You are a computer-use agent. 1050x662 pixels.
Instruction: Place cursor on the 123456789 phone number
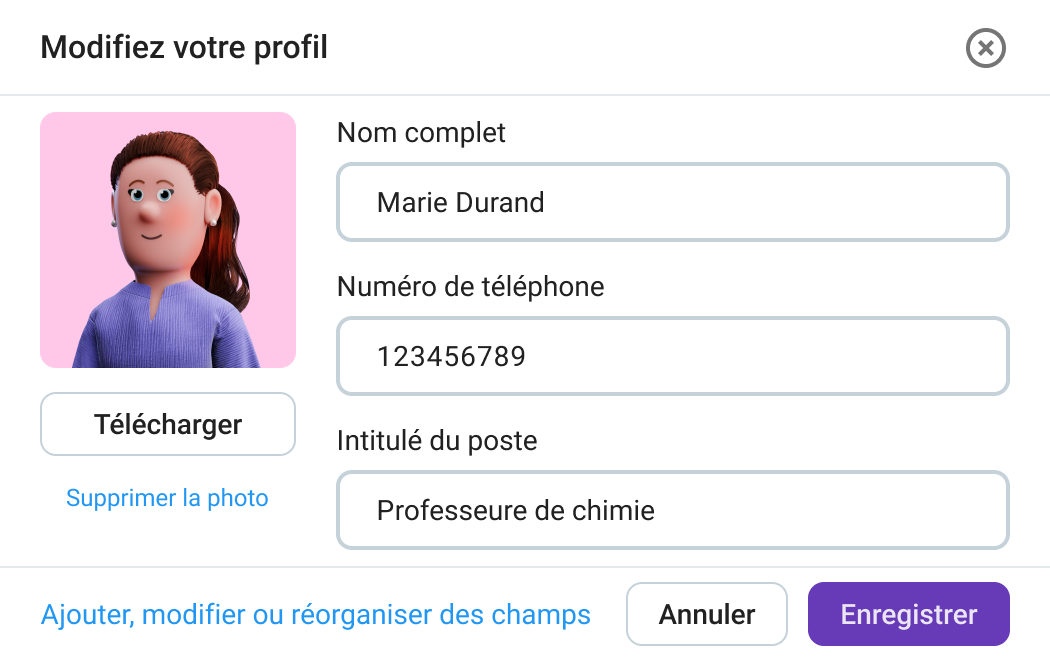(x=451, y=356)
